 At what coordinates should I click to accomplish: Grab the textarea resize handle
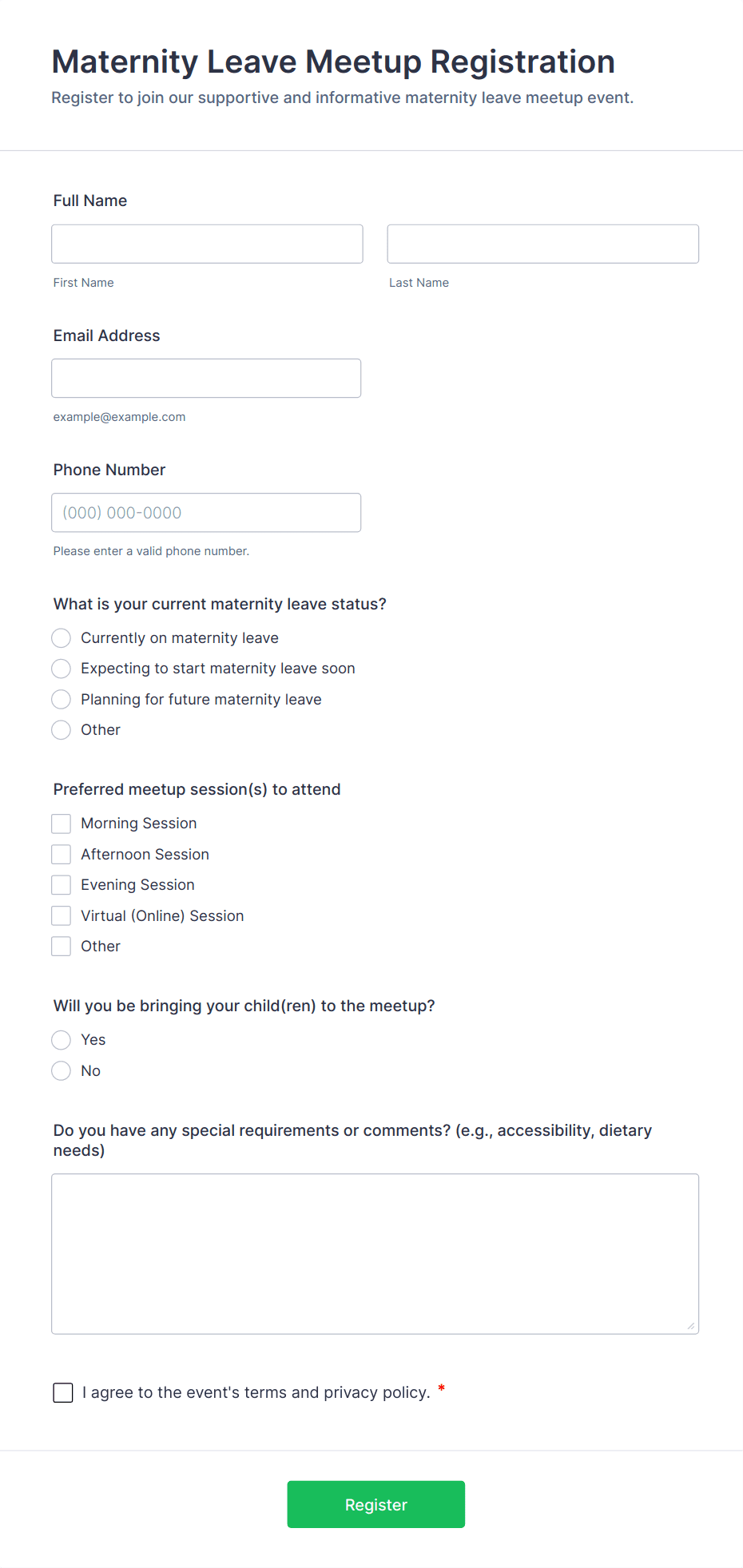point(691,1326)
